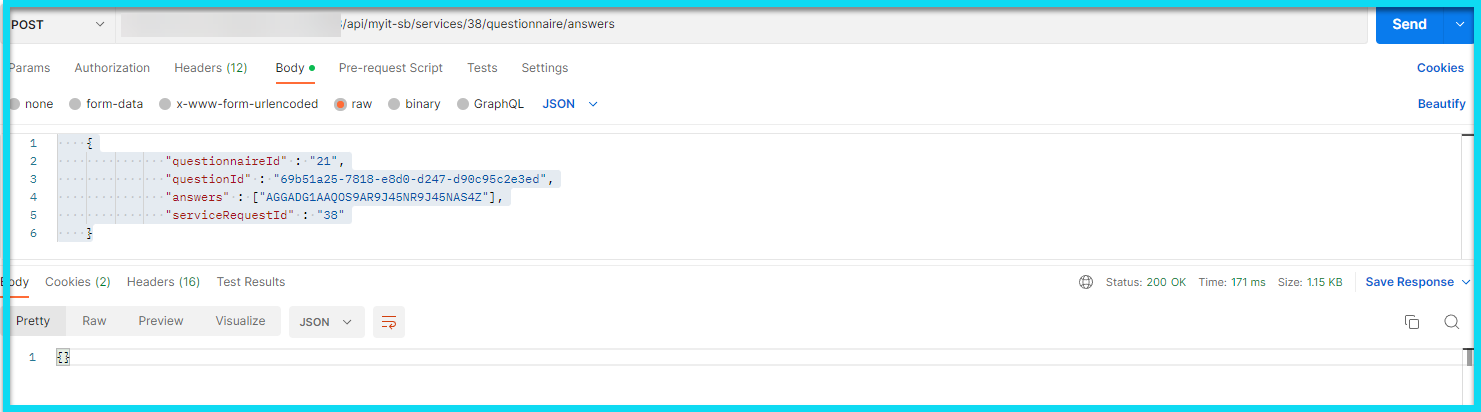
Task: Open the Cookies link
Action: coord(1440,68)
